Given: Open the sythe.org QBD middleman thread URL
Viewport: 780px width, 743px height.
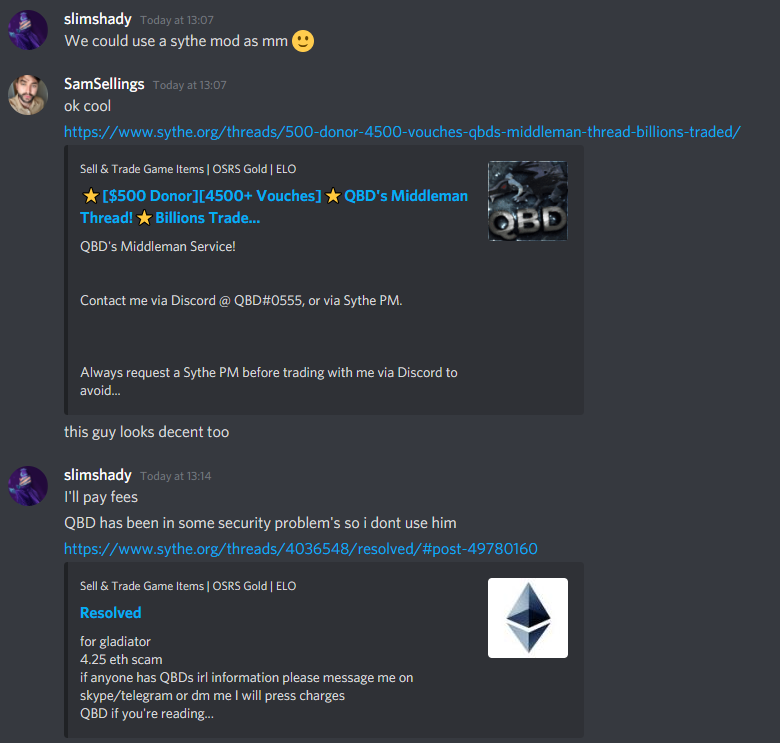Looking at the screenshot, I should point(402,132).
